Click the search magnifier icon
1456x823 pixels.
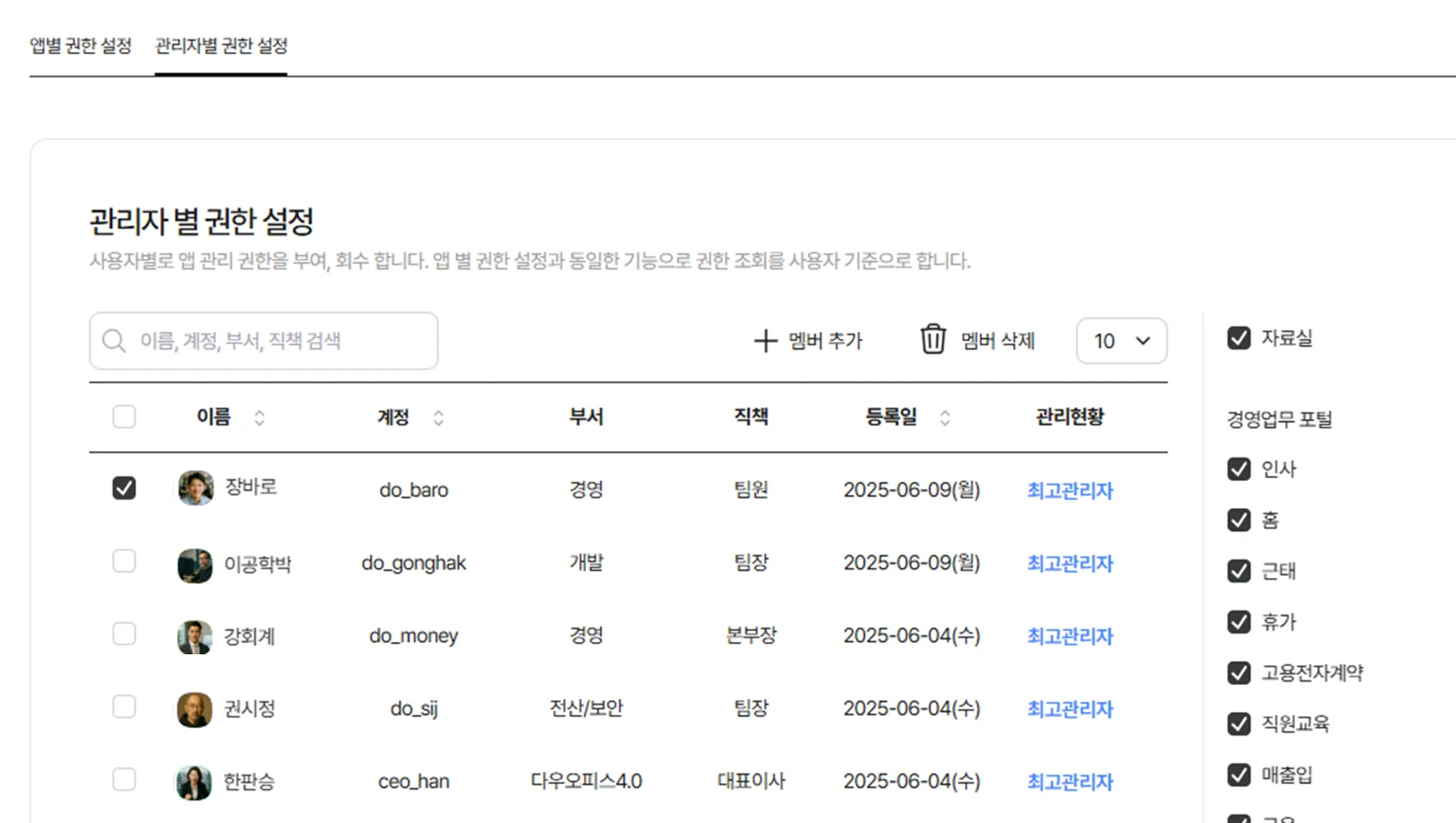pos(114,341)
